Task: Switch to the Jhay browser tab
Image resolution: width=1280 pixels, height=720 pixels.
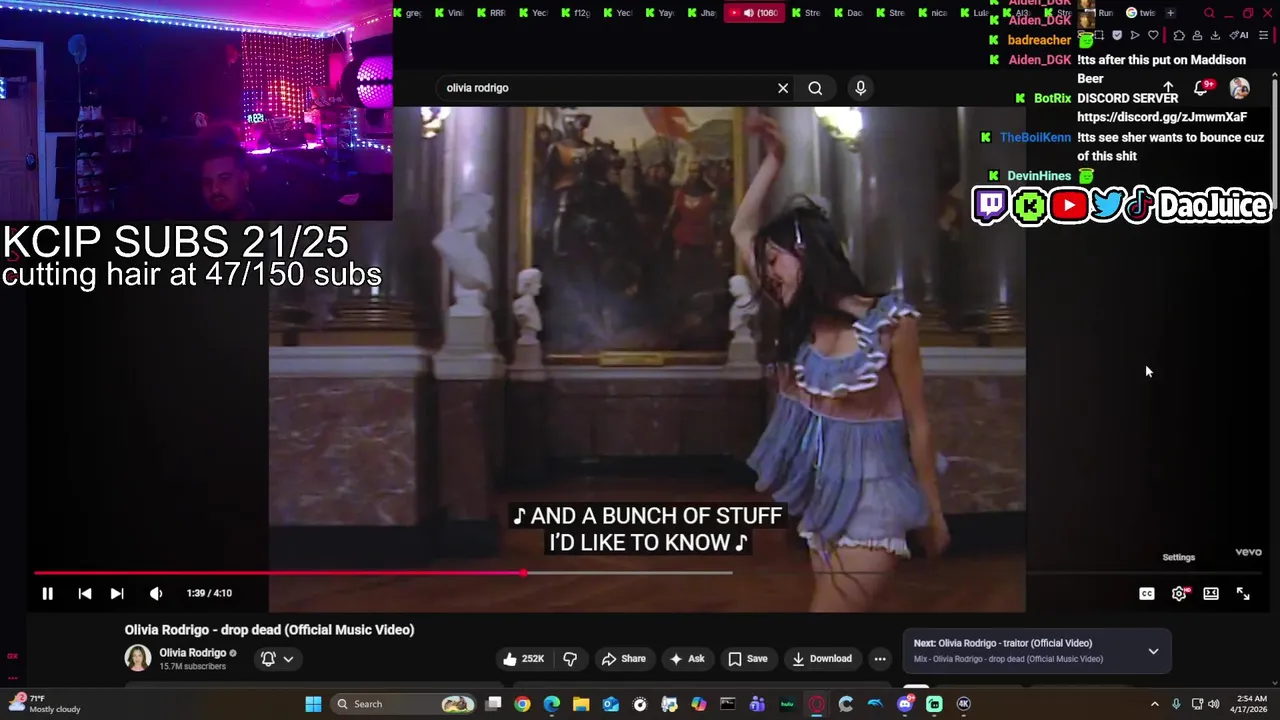Action: coord(700,13)
